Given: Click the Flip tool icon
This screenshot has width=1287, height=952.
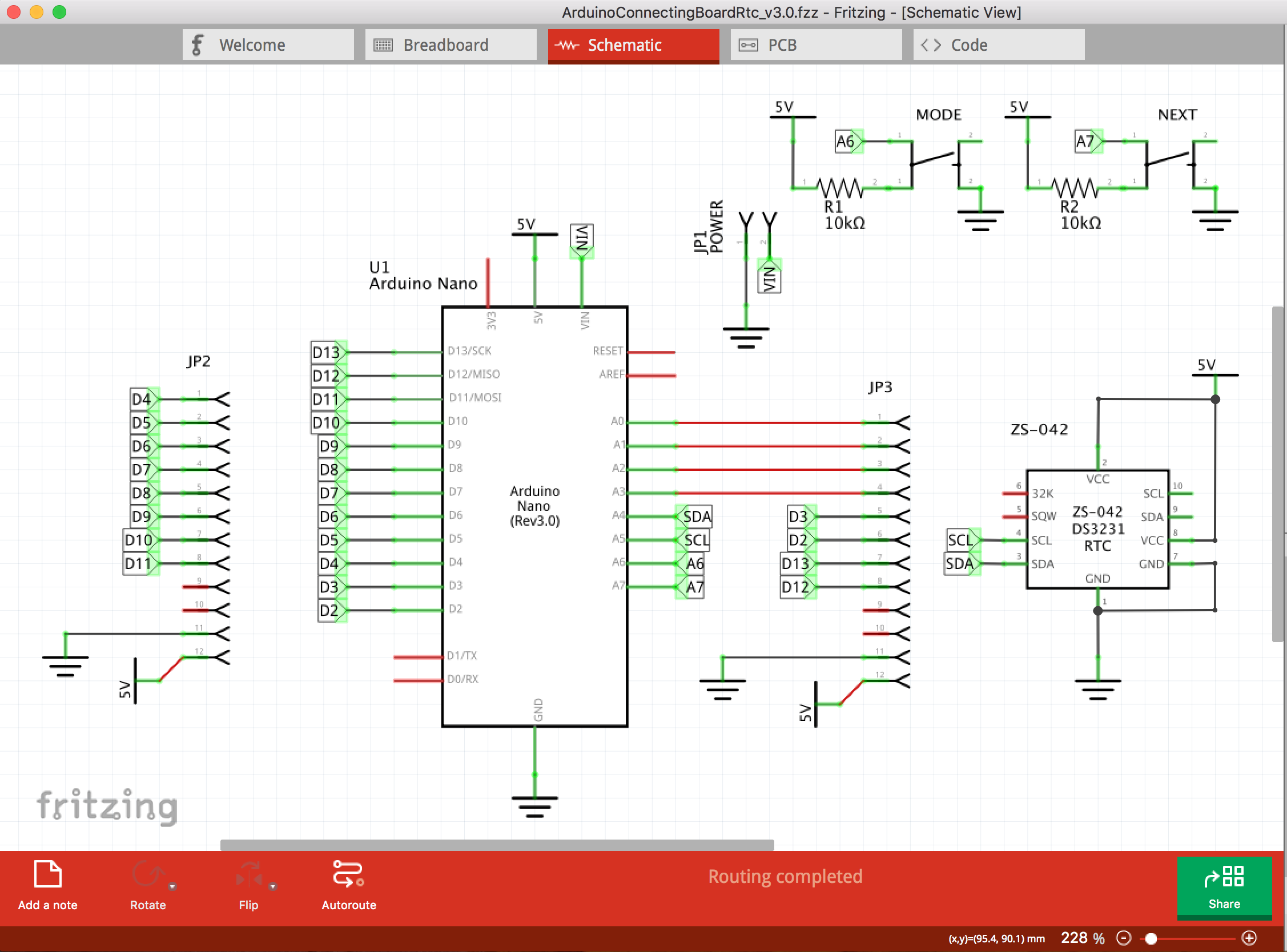Looking at the screenshot, I should pos(248,875).
